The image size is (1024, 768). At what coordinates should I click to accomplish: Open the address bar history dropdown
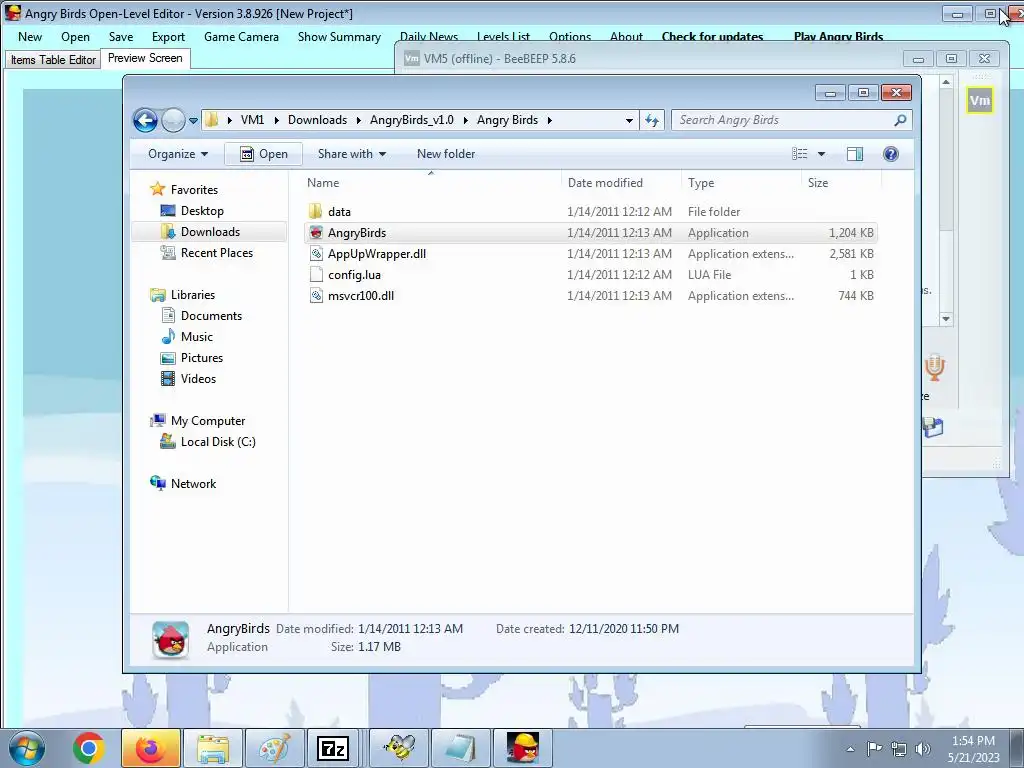tap(629, 120)
